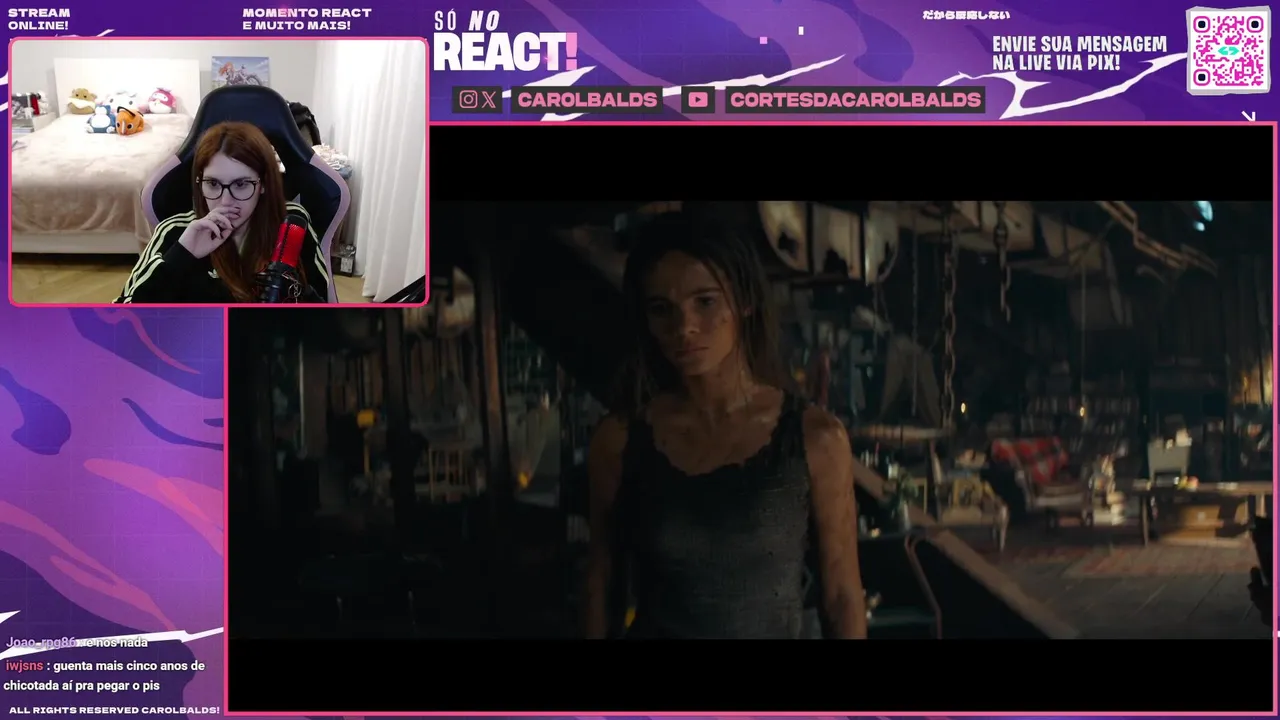Viewport: 1280px width, 720px height.
Task: Click the 'ENVIE SUA MENSAGEM NA LIVE VIA PIX!' text
Action: 1079,54
